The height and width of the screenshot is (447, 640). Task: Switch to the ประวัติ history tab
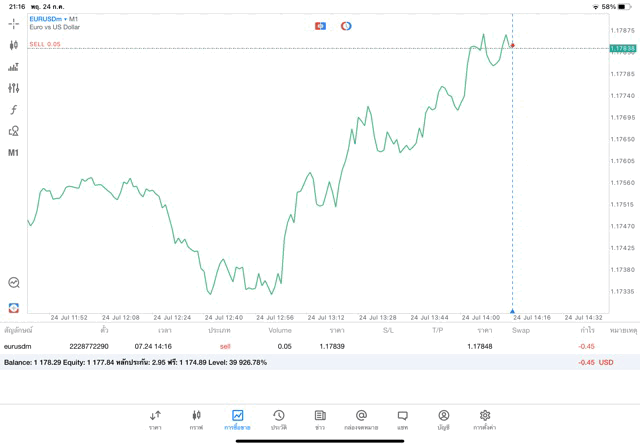coord(278,419)
